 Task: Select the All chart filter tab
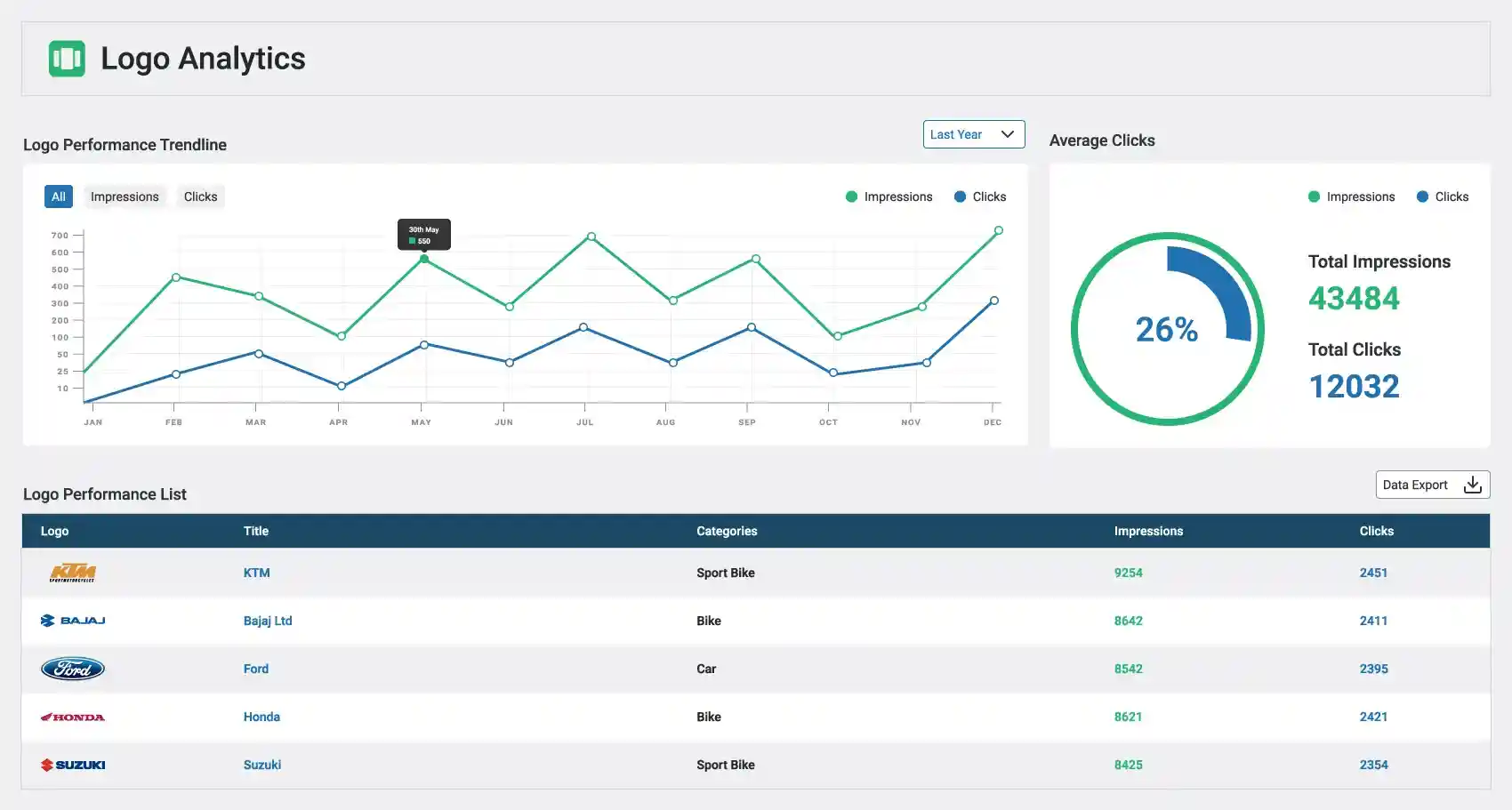(x=59, y=196)
